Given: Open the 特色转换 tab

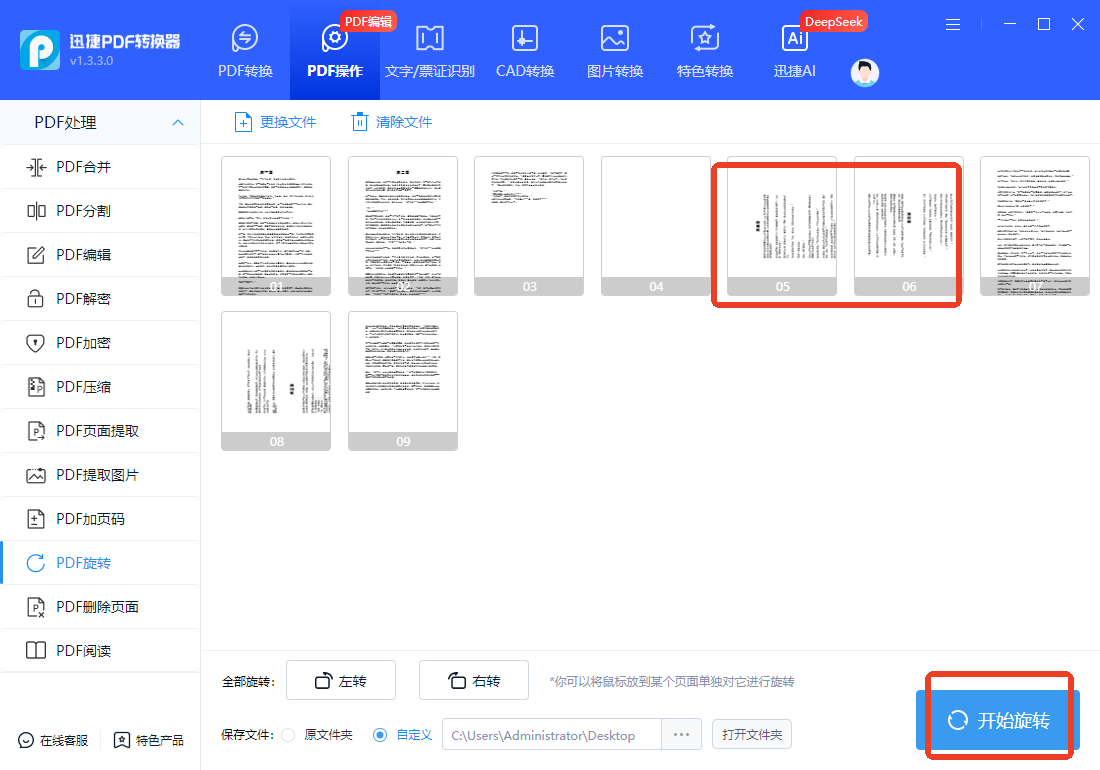Looking at the screenshot, I should click(x=704, y=51).
